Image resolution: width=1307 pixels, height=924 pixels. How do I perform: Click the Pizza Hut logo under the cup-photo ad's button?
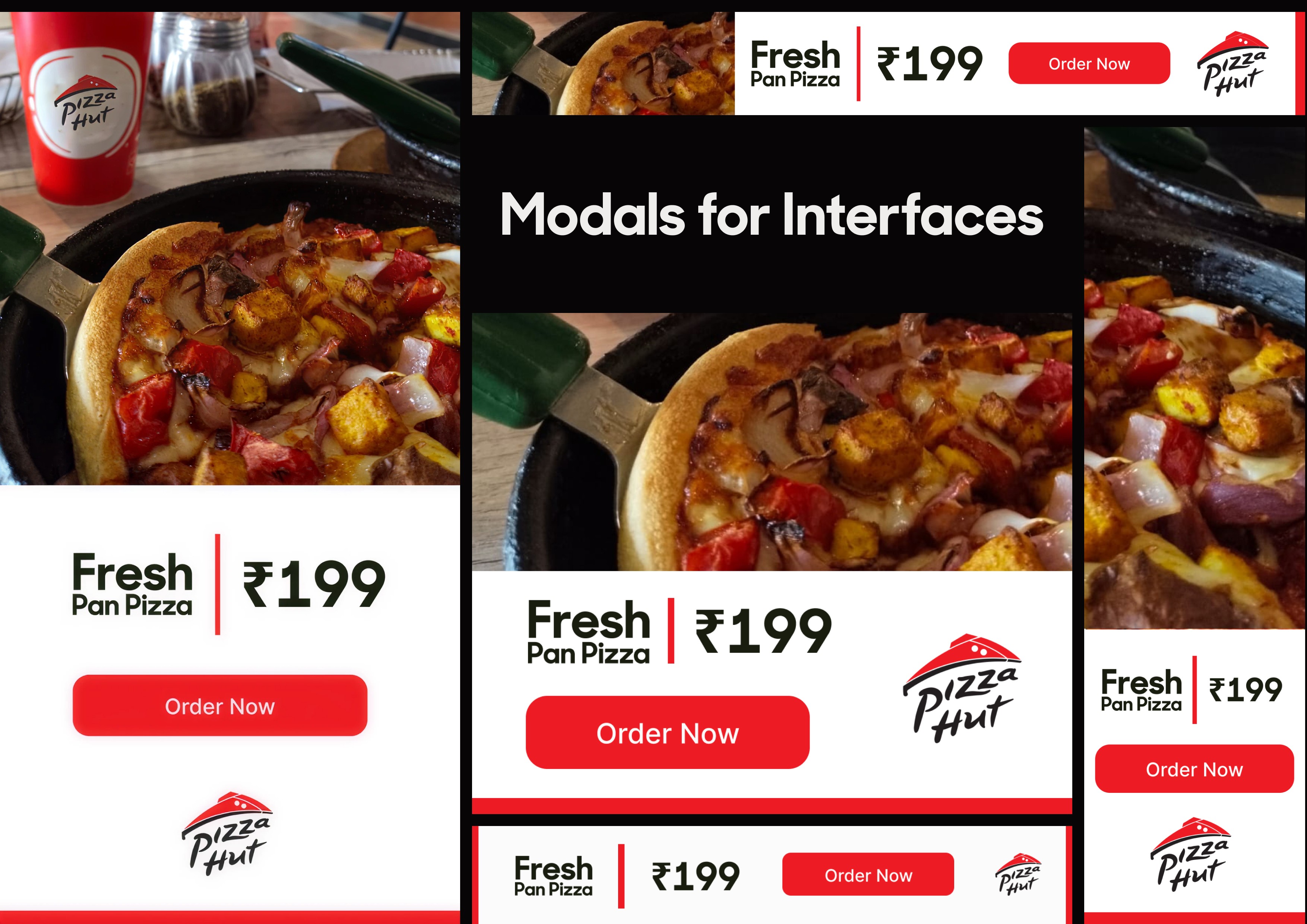pos(227,833)
